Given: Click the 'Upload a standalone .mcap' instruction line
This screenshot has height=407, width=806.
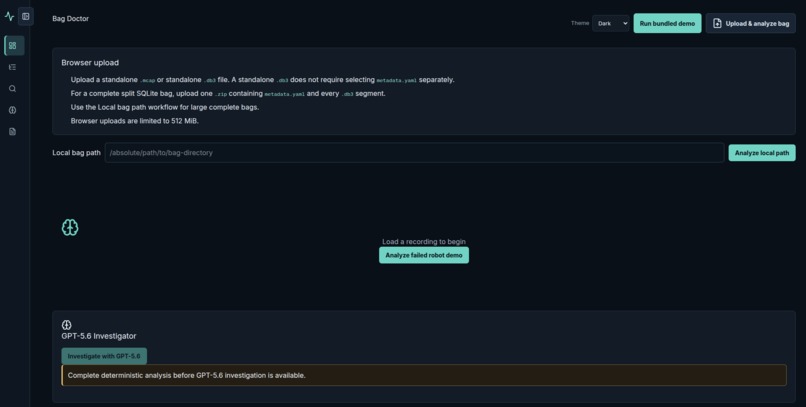Looking at the screenshot, I should tap(263, 80).
